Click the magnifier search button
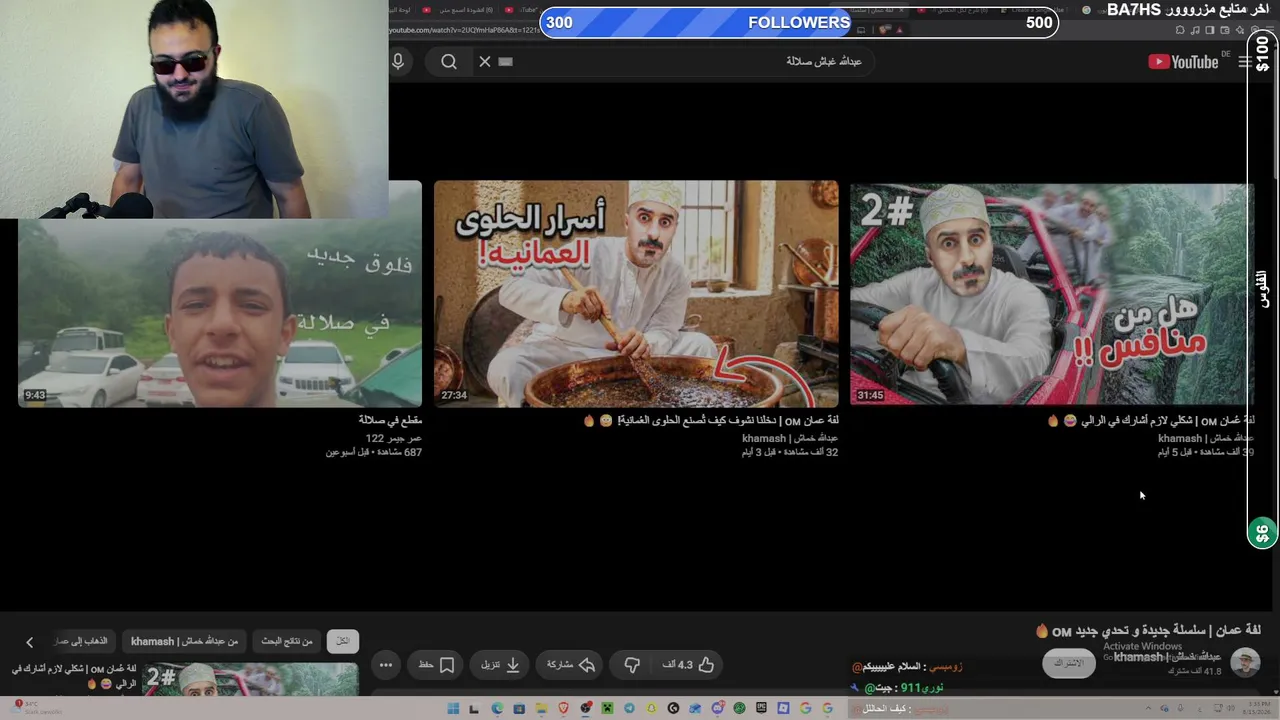 (449, 62)
